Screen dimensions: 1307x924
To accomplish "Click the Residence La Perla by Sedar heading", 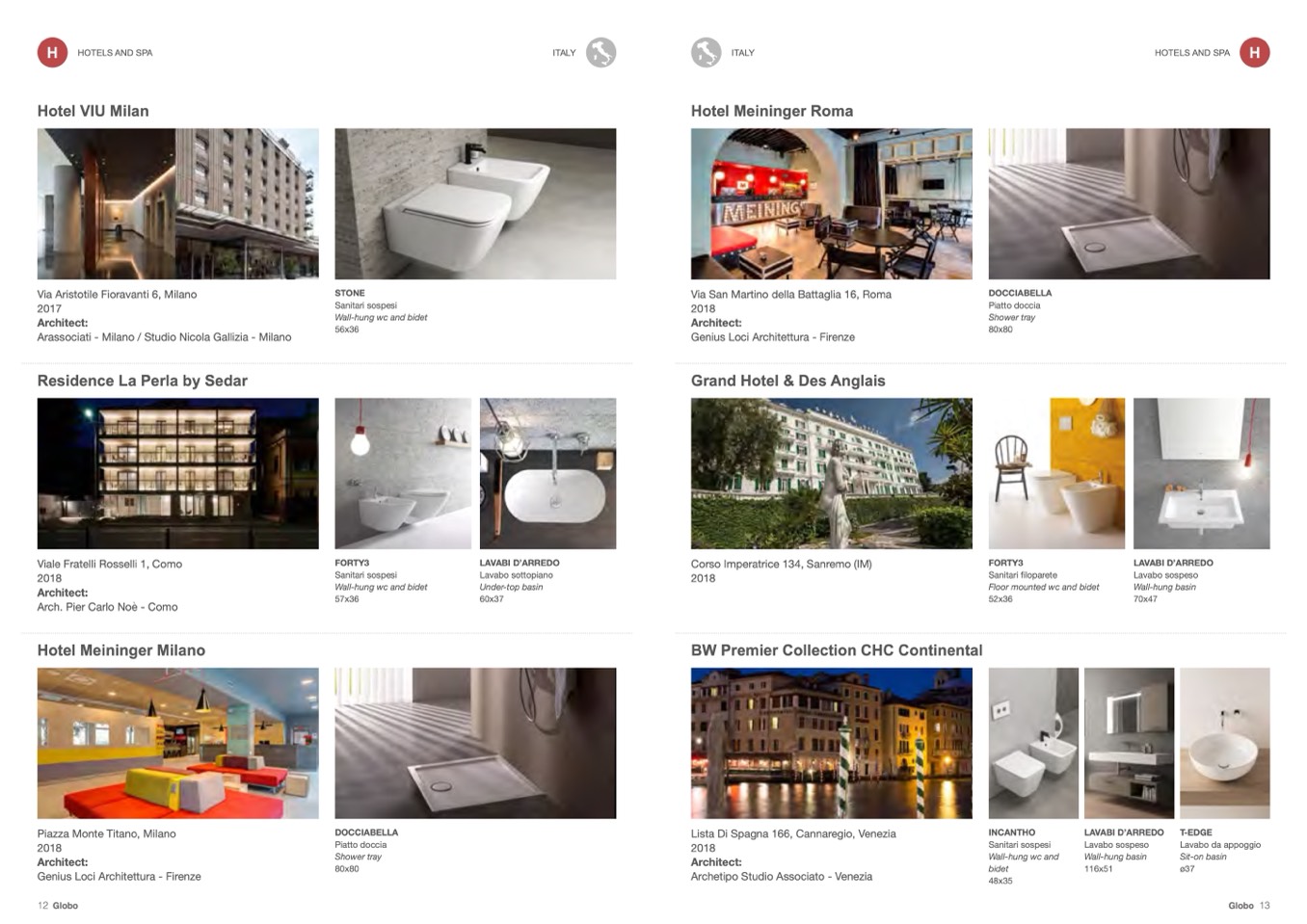I will (x=142, y=381).
